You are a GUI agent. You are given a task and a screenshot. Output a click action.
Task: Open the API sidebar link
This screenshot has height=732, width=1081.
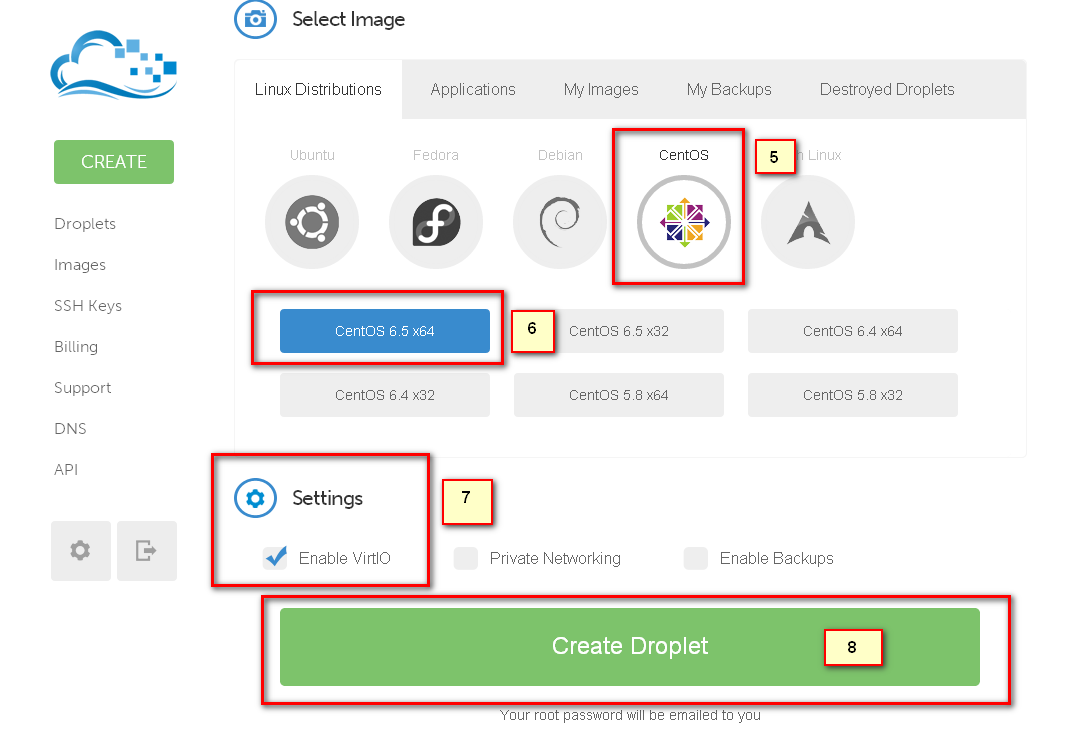[x=66, y=469]
